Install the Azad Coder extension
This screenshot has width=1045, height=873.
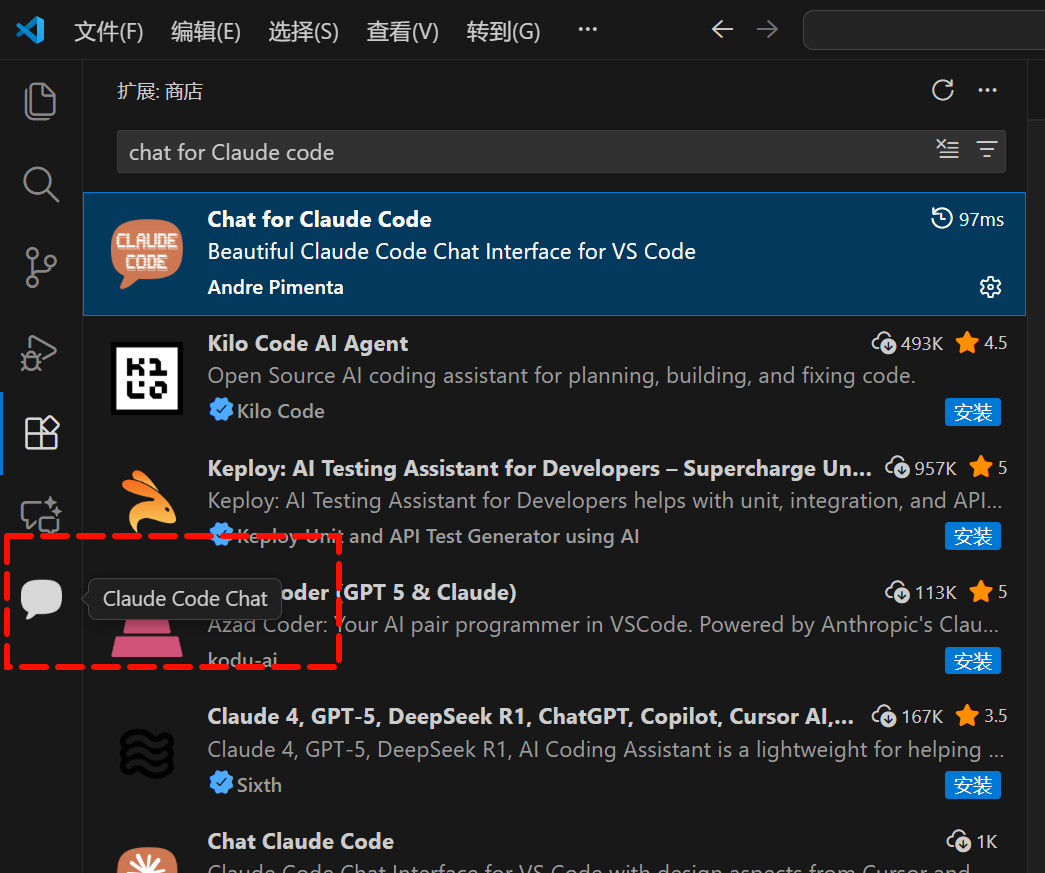point(972,661)
